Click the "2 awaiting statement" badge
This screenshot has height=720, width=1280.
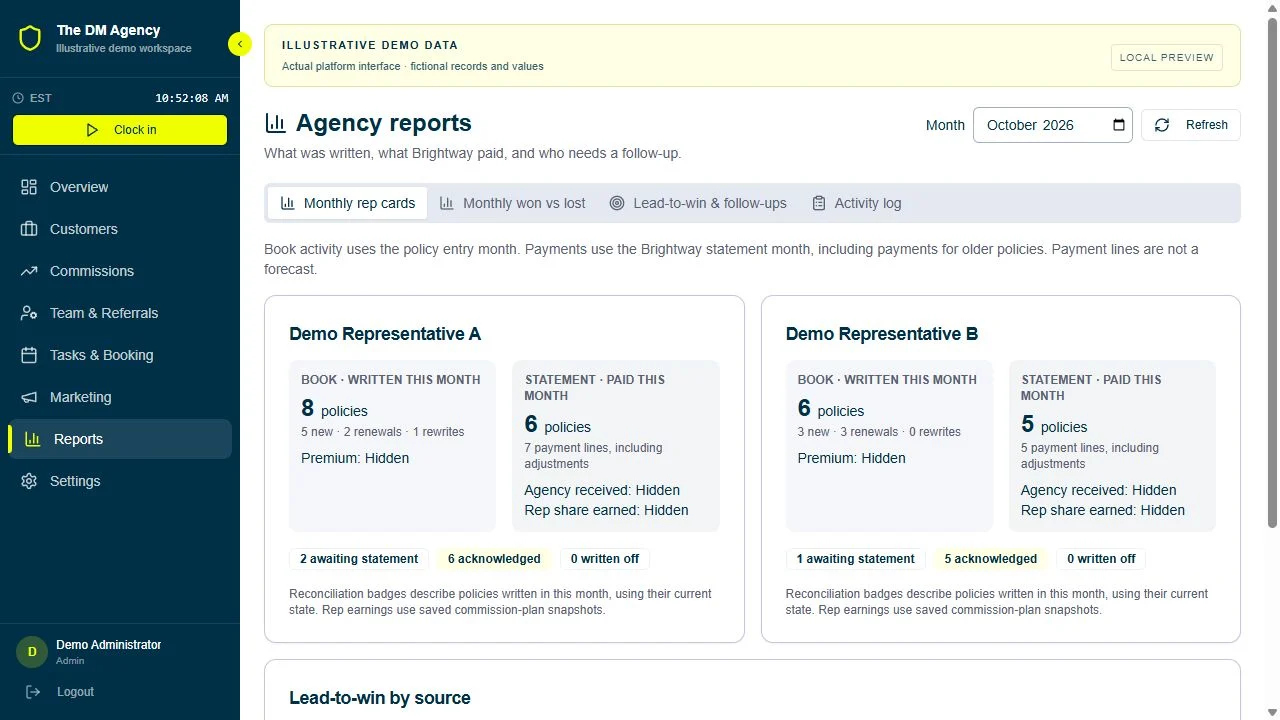[x=359, y=559]
